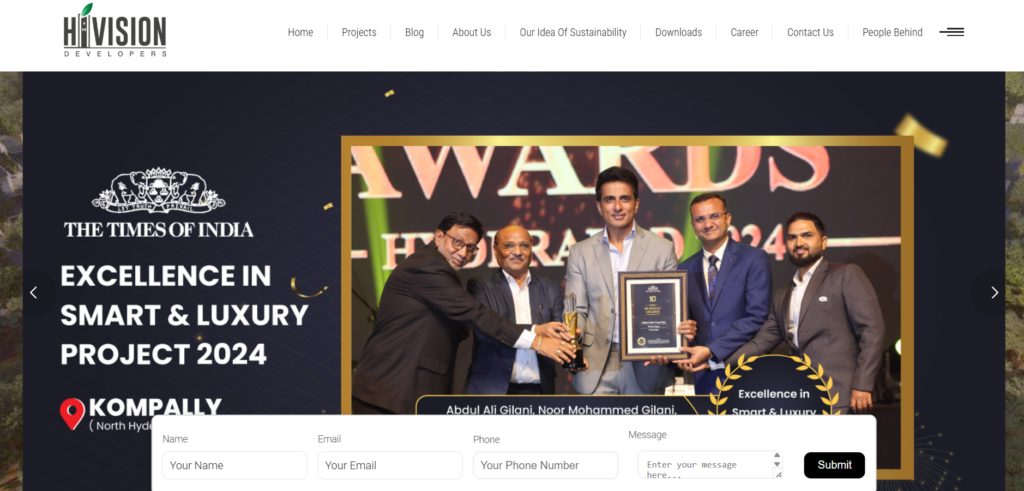Screen dimensions: 1024x491
Task: Open the Downloads menu item
Action: [x=679, y=32]
